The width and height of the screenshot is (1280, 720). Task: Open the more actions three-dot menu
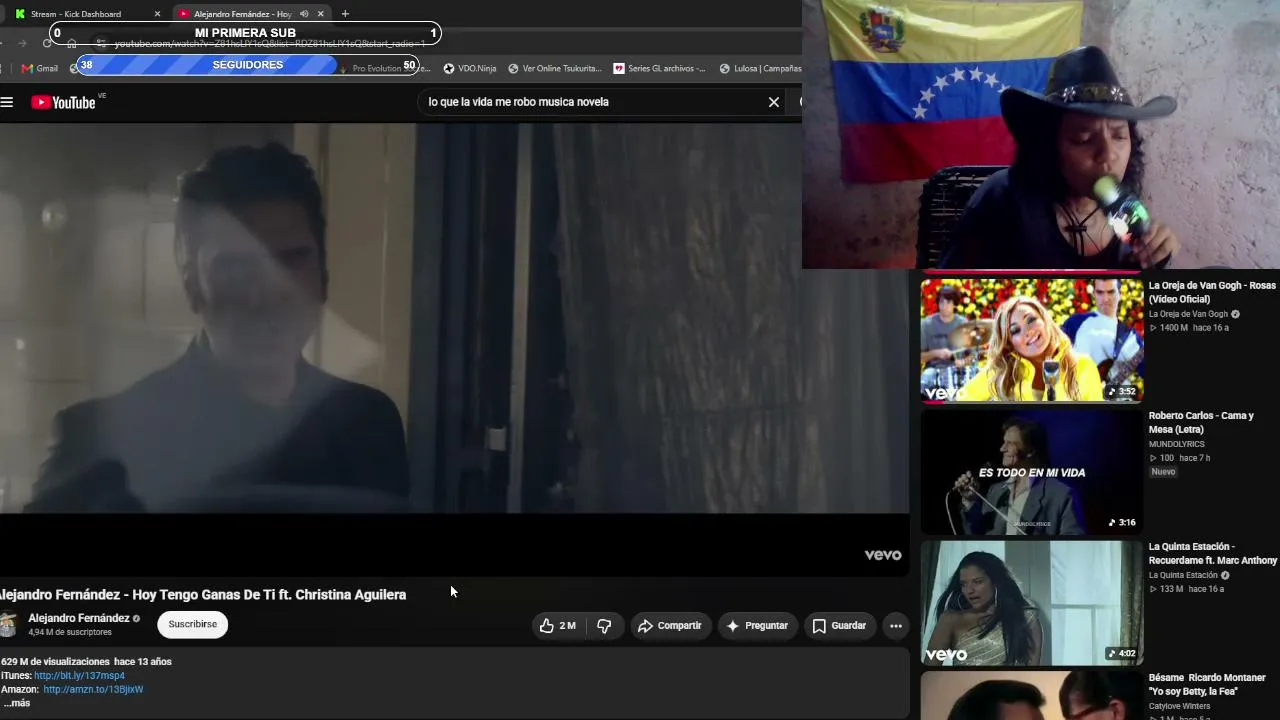click(x=896, y=626)
